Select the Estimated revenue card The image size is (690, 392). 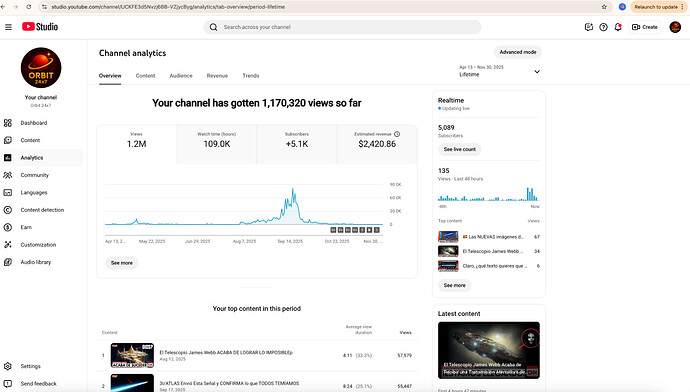[377, 144]
